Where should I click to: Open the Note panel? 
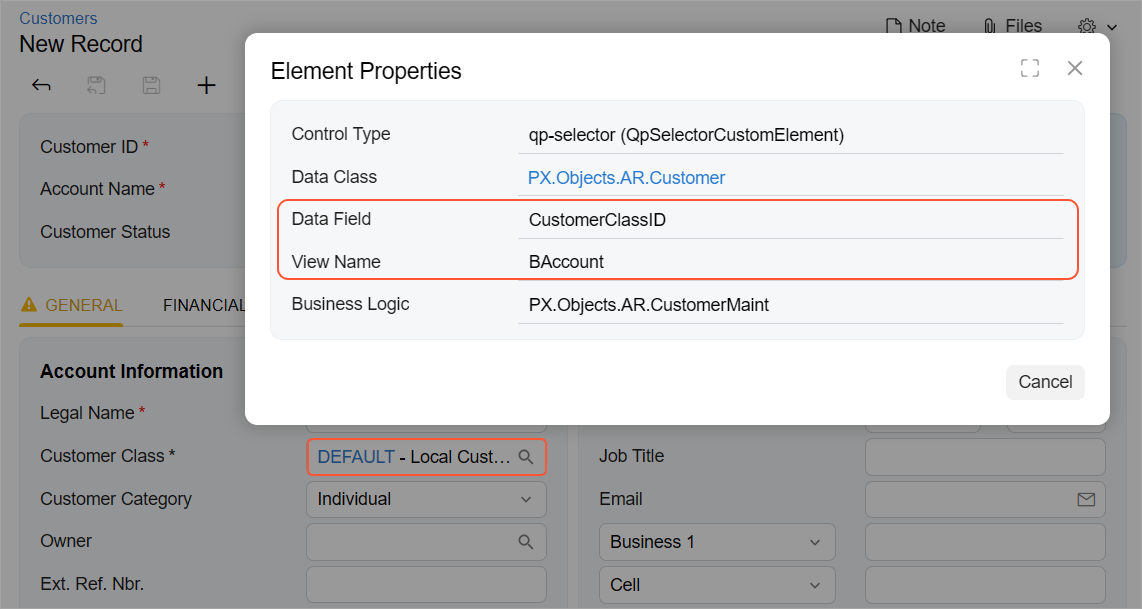click(915, 26)
